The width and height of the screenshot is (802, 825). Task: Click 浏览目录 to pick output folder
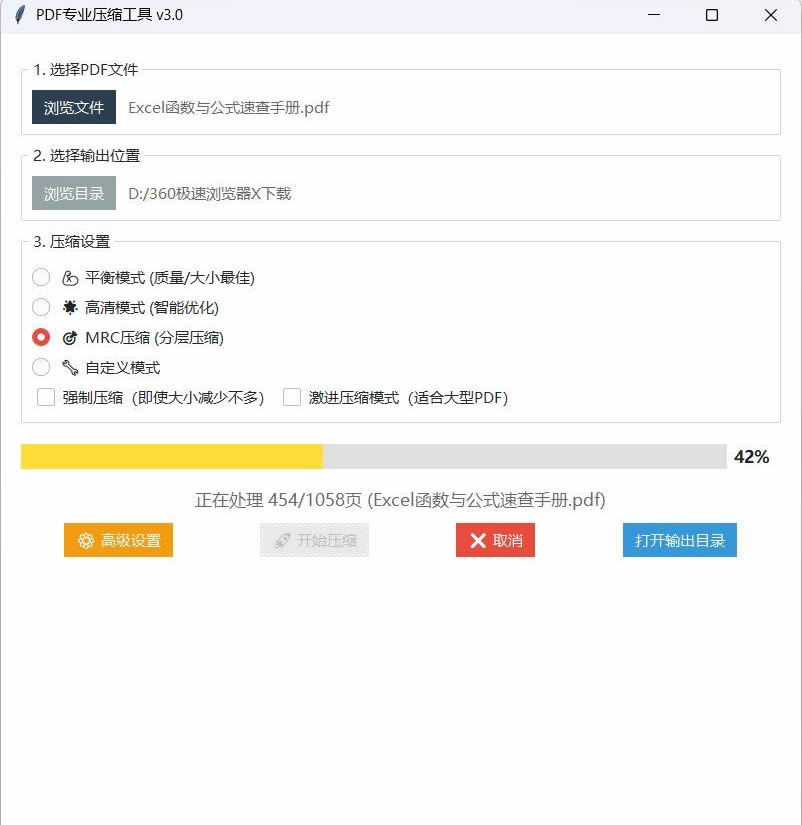(72, 194)
